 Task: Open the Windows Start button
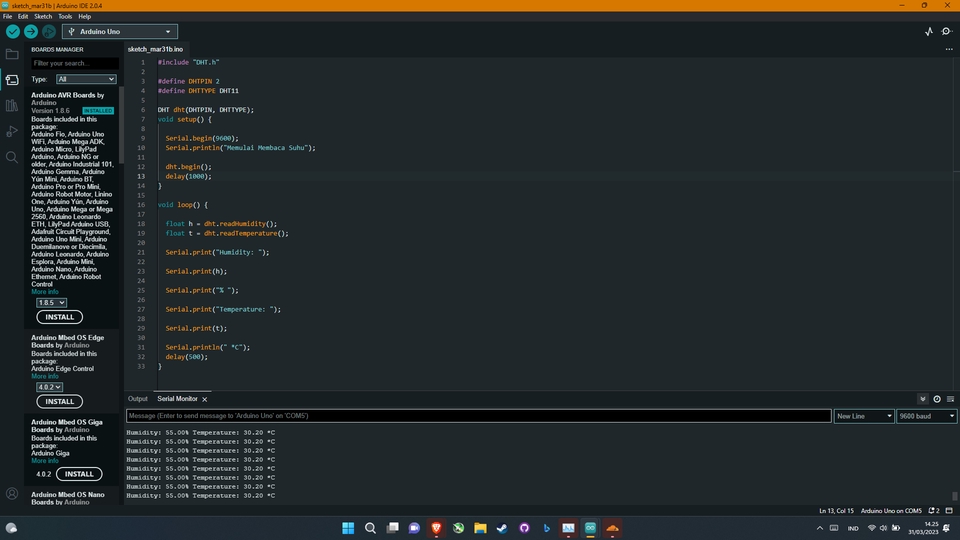click(x=348, y=528)
